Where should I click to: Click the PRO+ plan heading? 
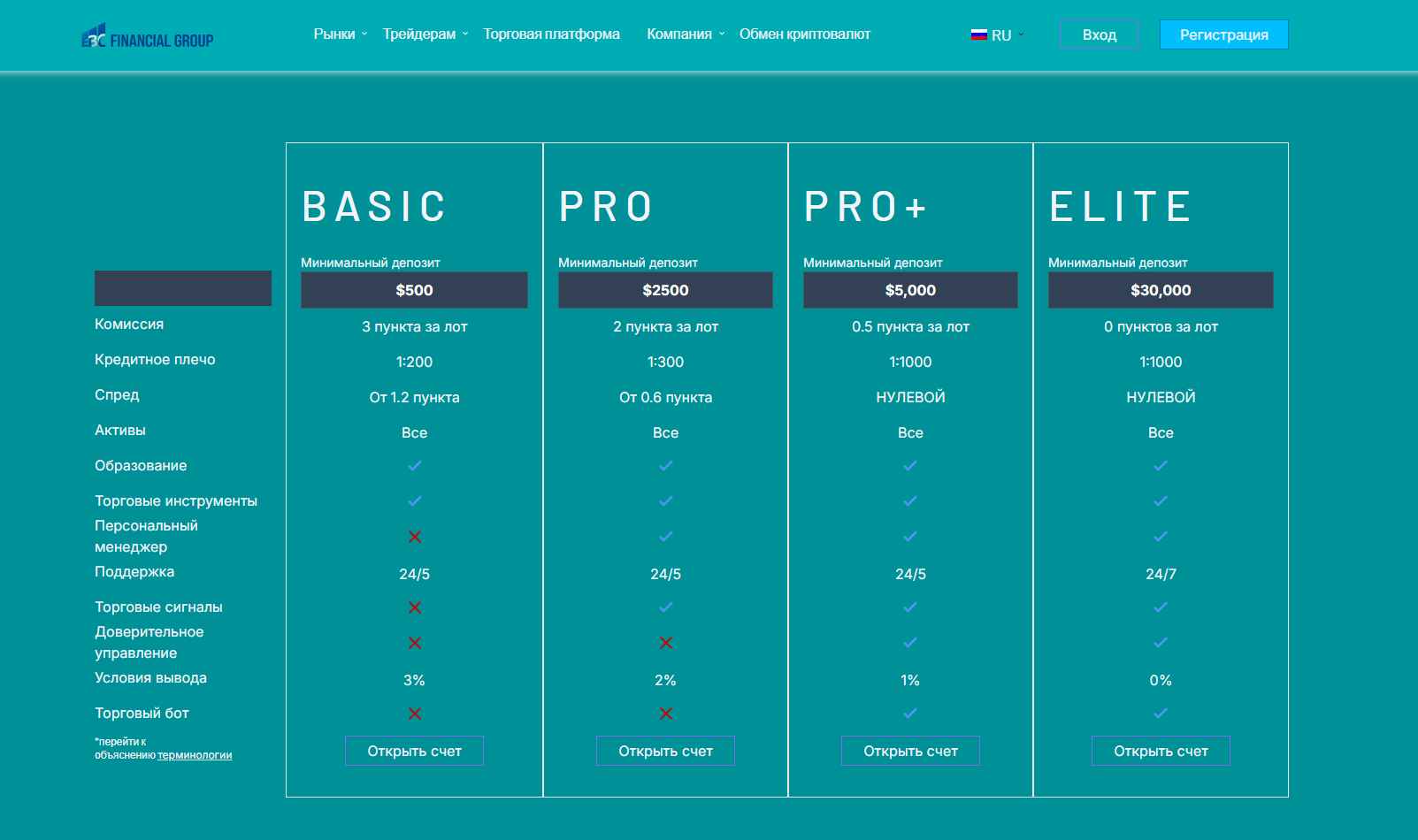click(x=865, y=207)
